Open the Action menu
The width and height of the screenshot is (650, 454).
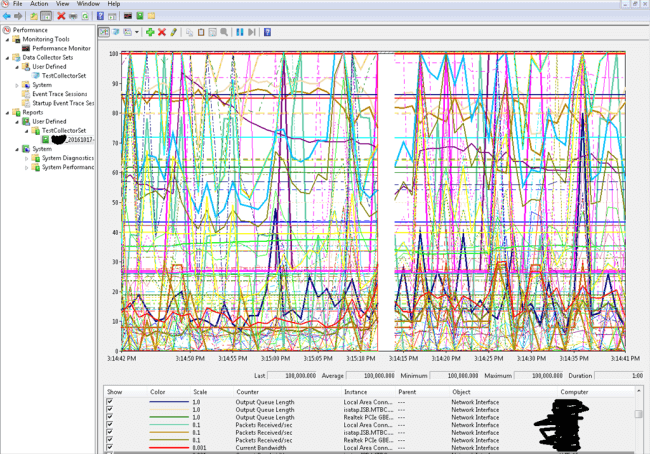point(39,4)
